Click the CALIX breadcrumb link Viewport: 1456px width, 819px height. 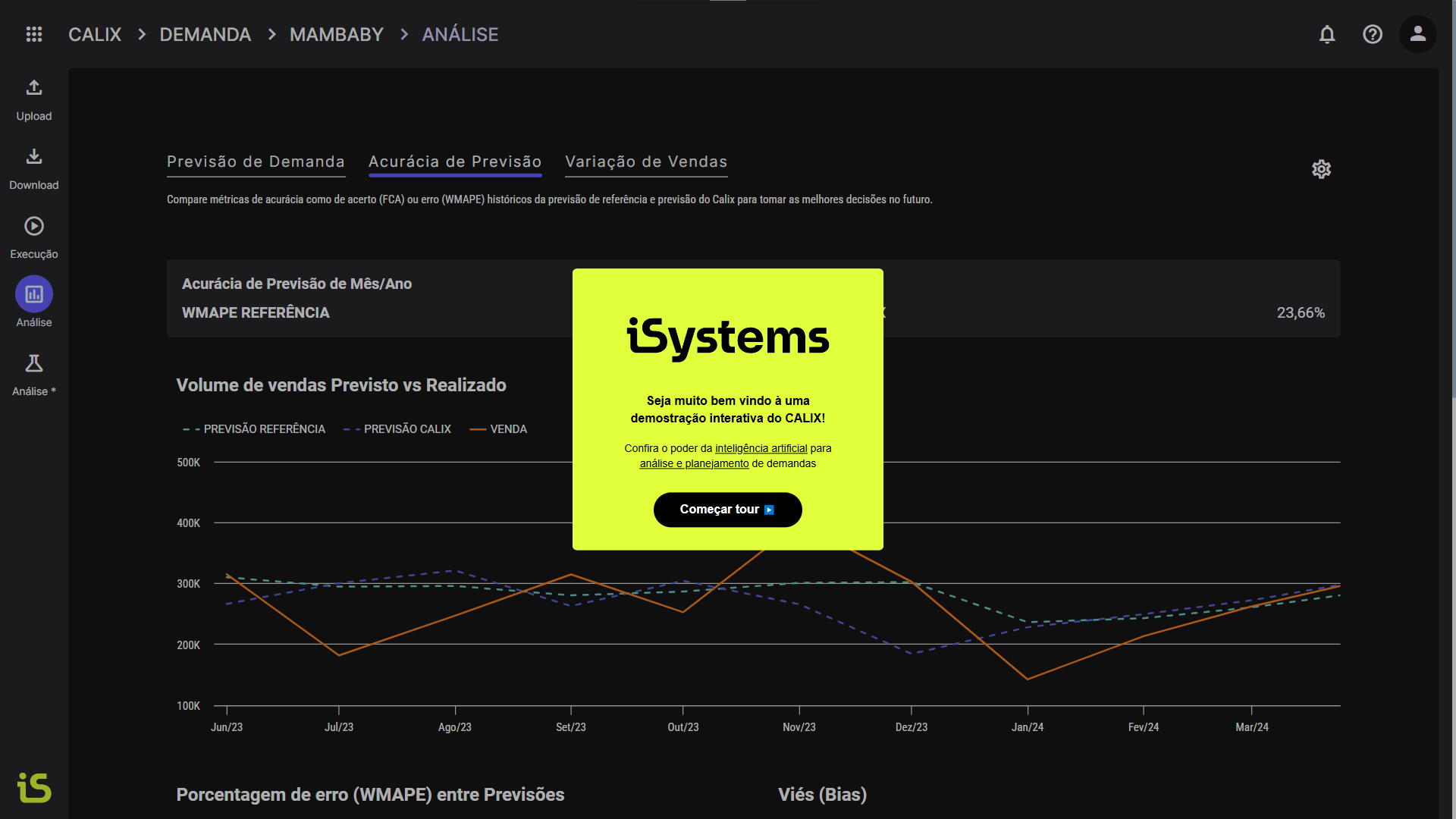click(x=95, y=35)
